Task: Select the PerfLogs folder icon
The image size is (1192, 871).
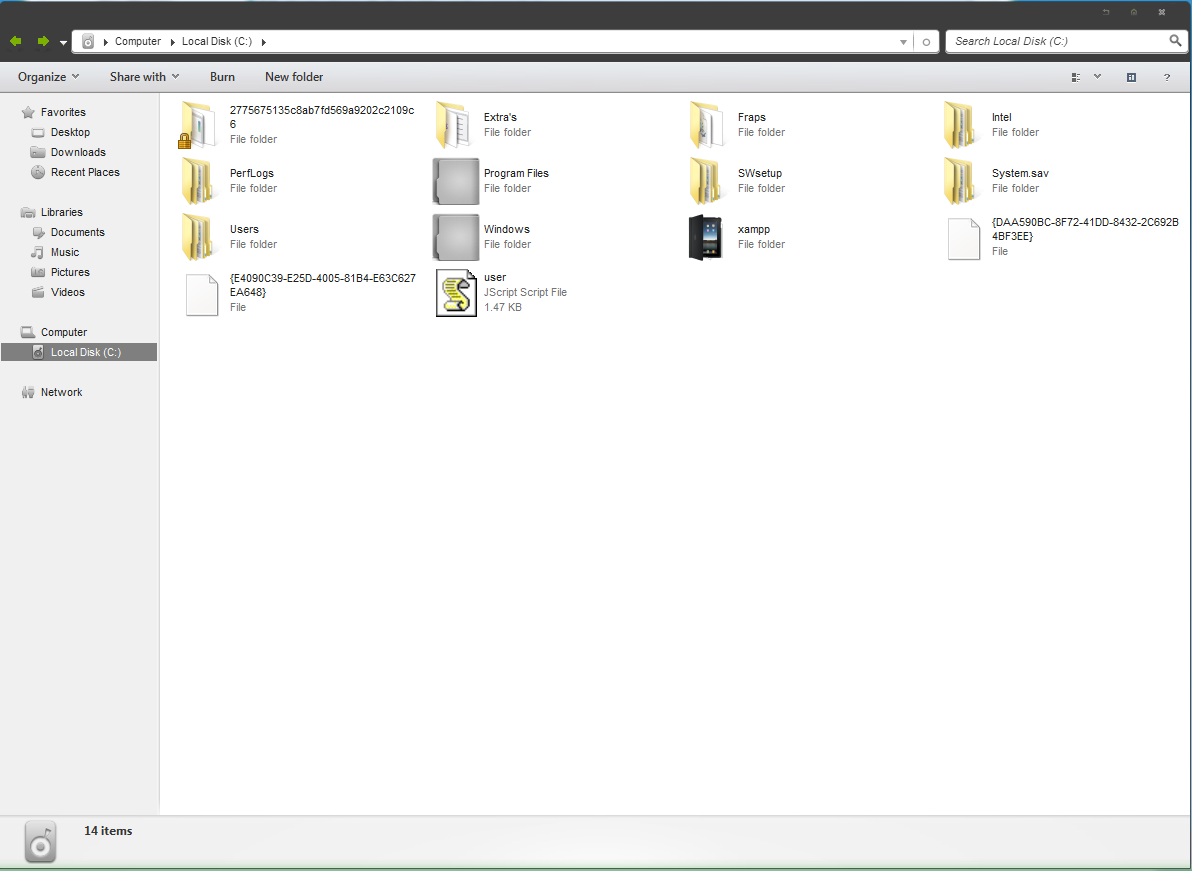Action: click(x=198, y=181)
